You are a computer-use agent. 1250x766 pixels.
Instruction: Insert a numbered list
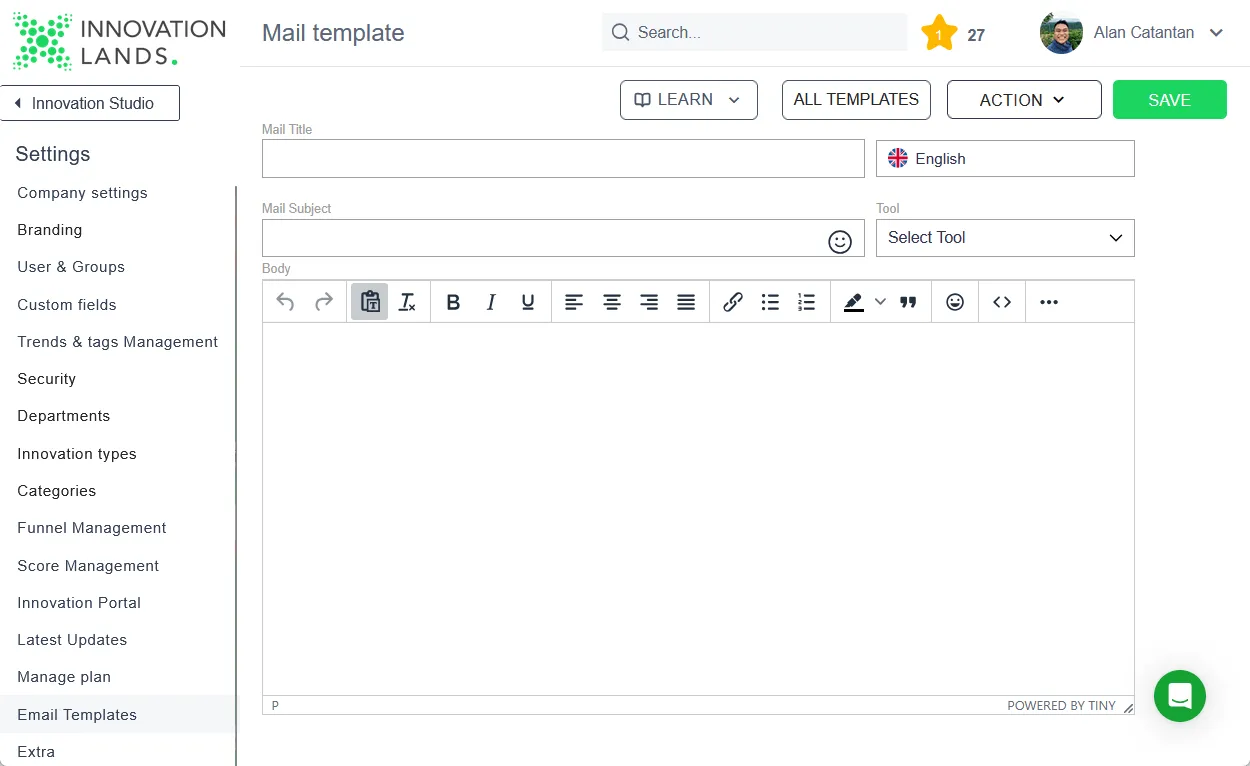[807, 302]
